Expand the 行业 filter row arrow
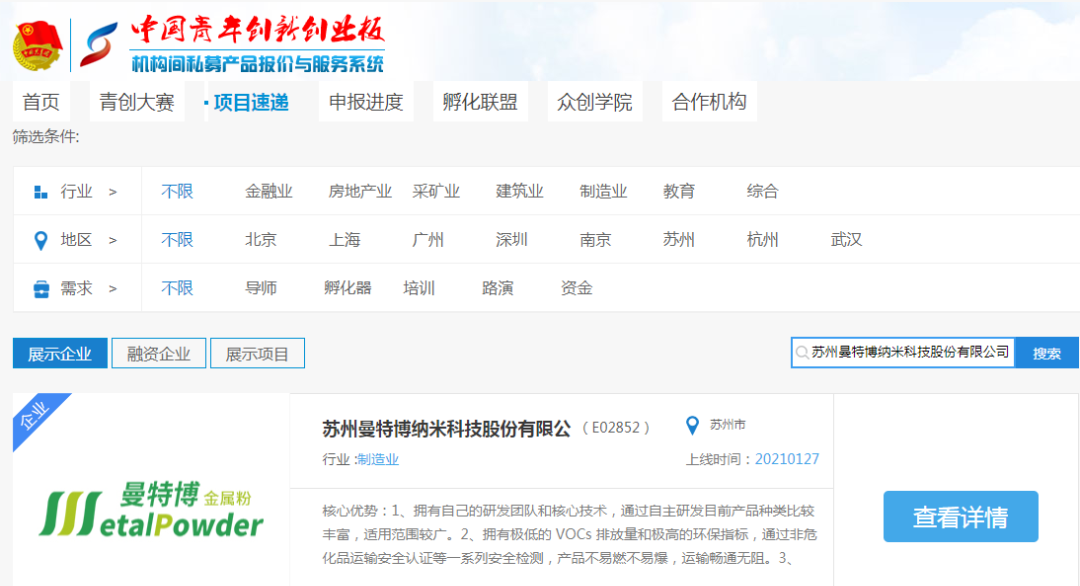 point(113,192)
